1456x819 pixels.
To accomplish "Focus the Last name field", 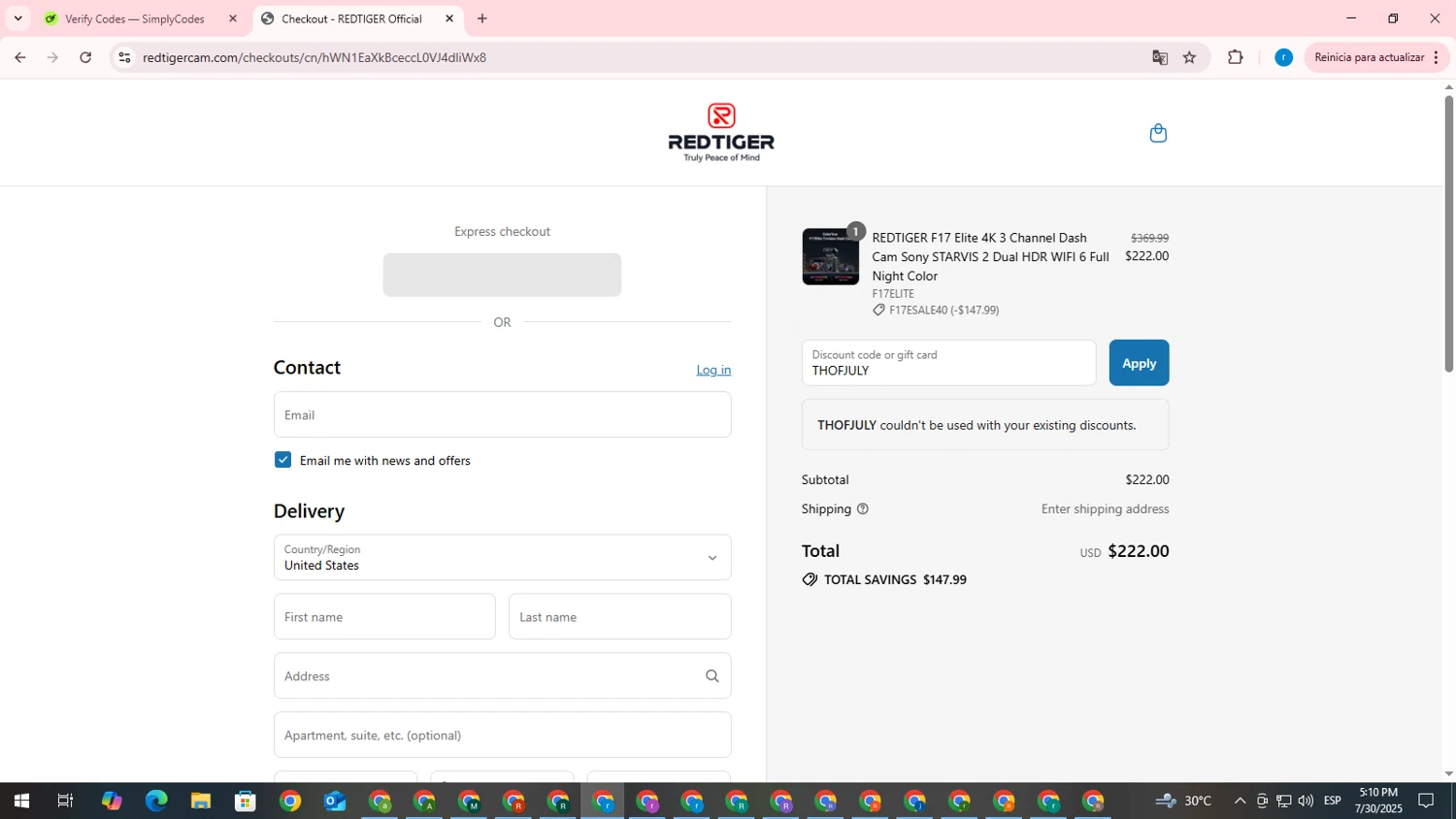I will pos(619,617).
